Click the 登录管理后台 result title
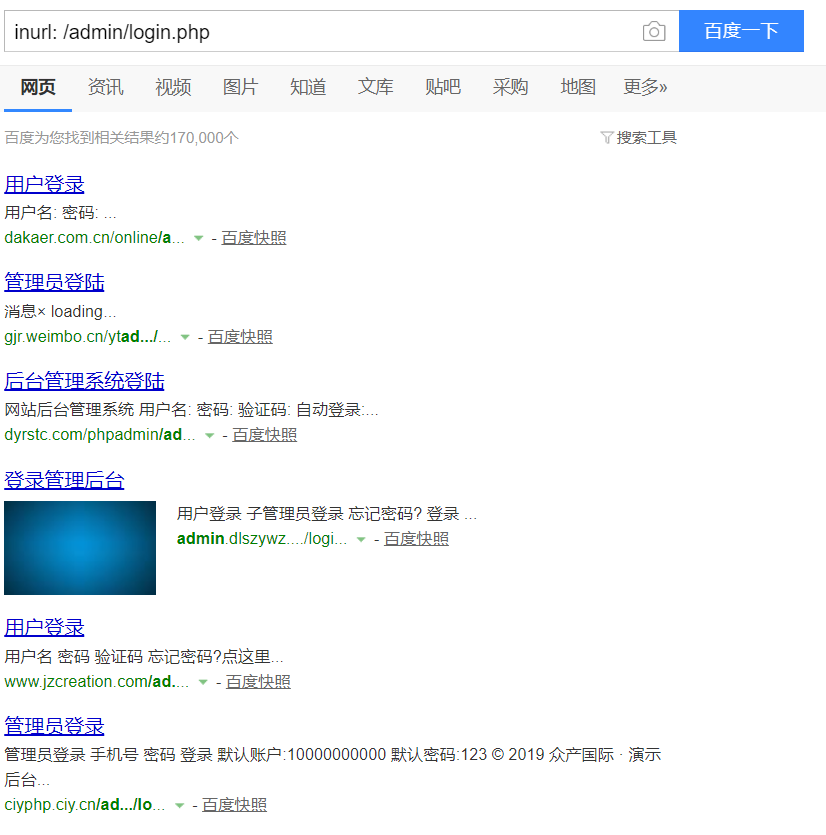The image size is (826, 835). click(64, 480)
